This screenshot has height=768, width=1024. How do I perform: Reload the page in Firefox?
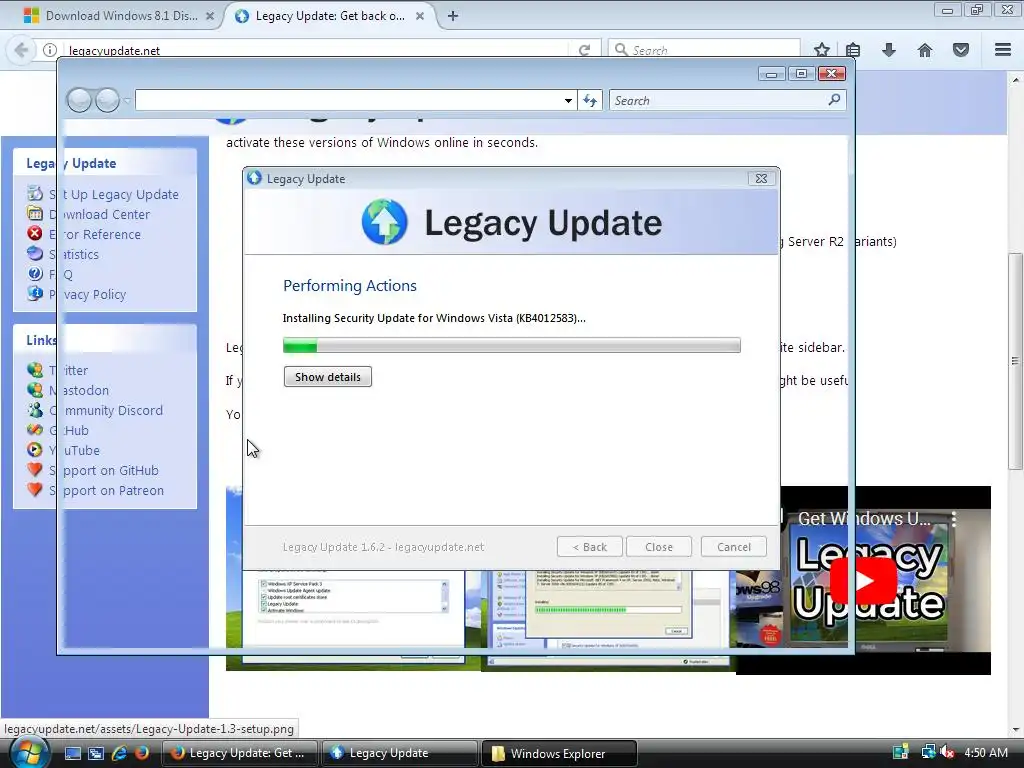[x=584, y=50]
